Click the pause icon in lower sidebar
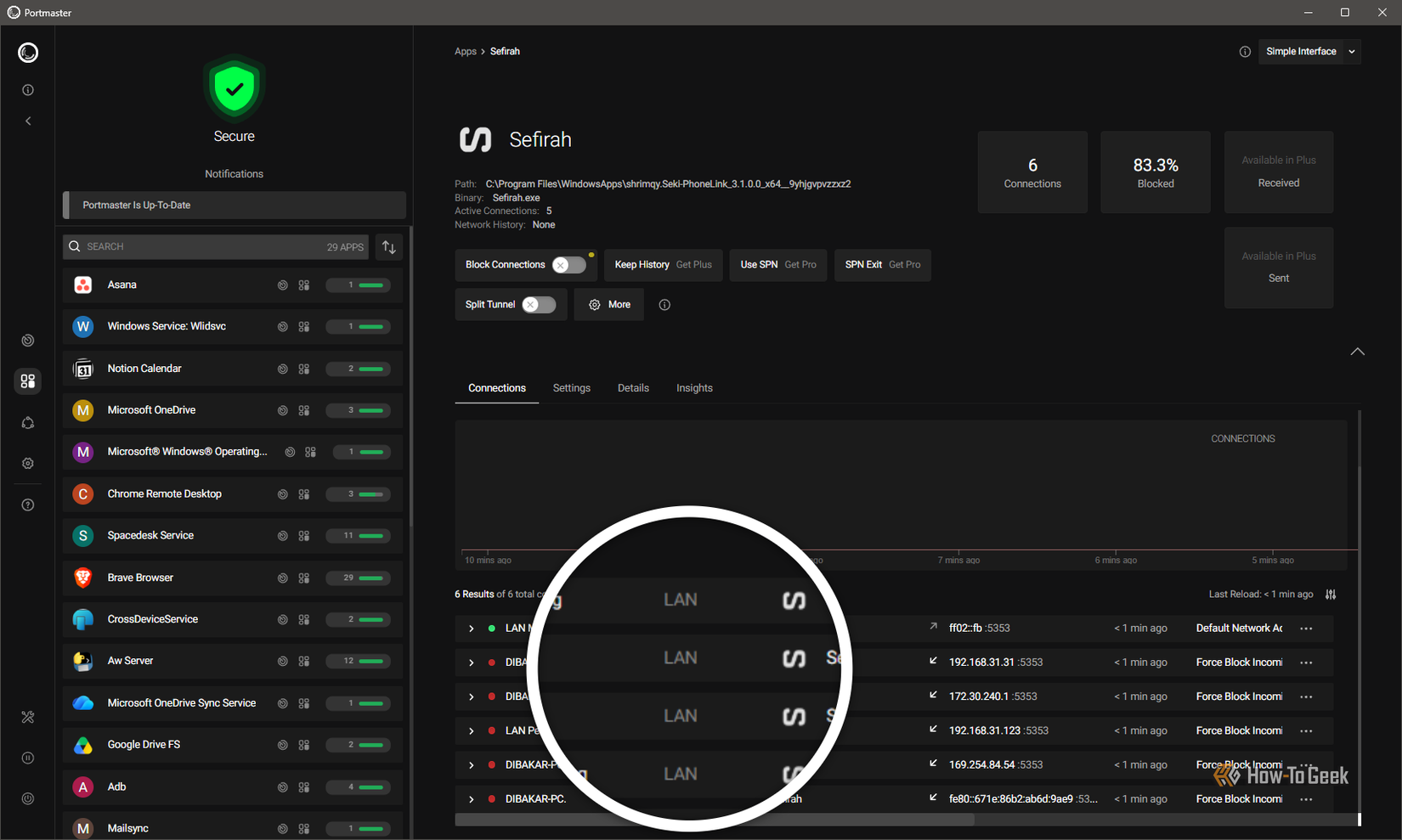This screenshot has width=1402, height=840. (x=28, y=758)
